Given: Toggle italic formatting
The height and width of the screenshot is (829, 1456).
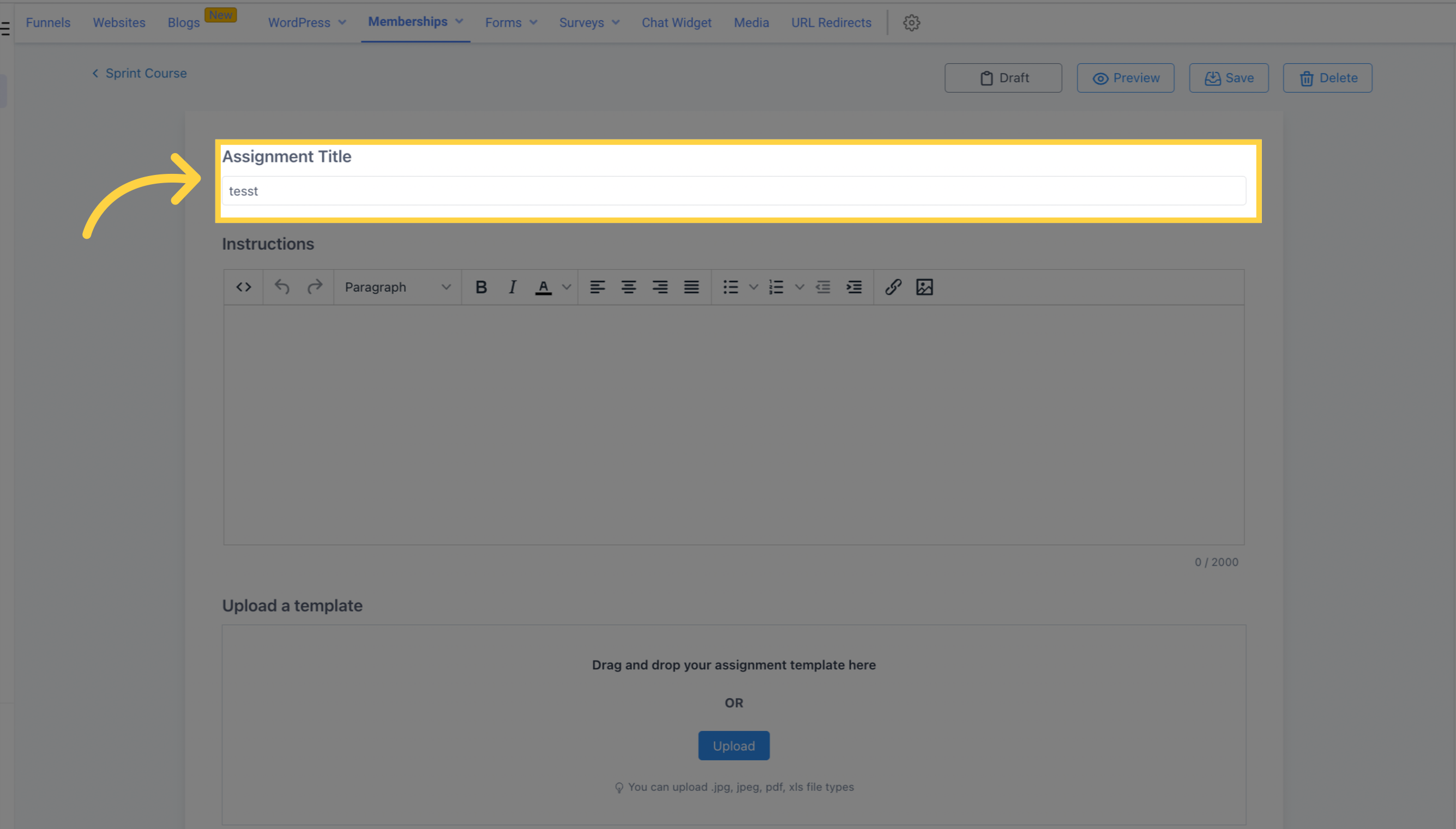Looking at the screenshot, I should [512, 287].
